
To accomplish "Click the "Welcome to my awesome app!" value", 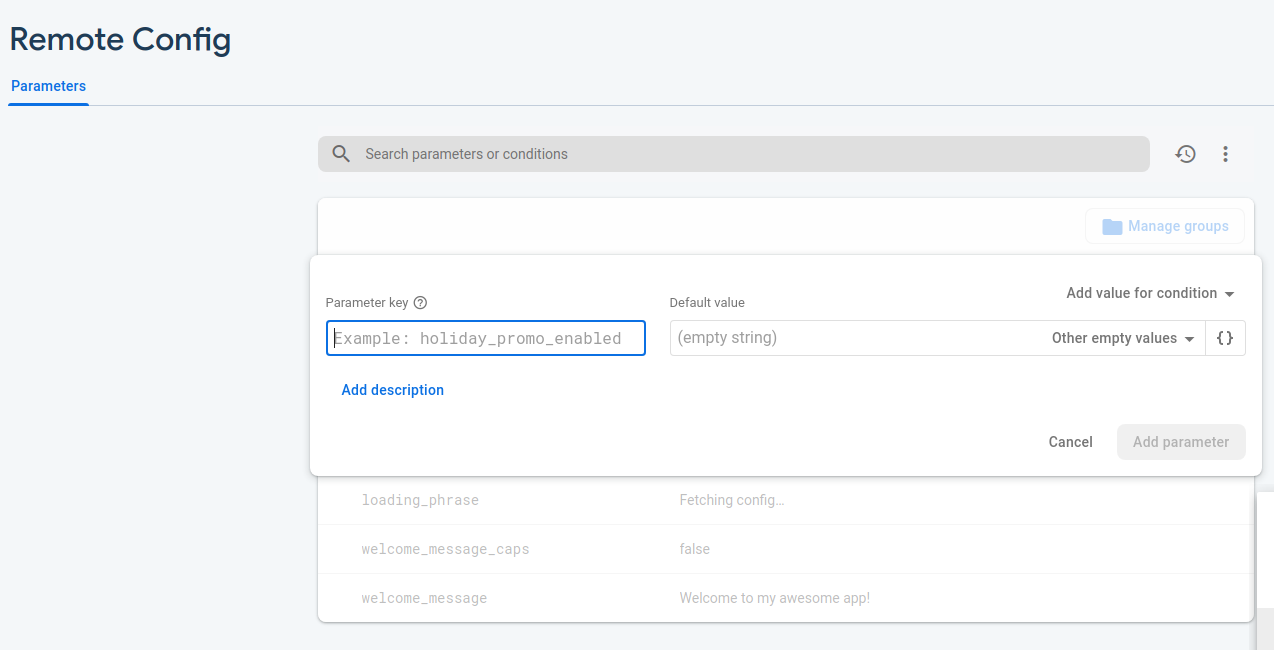I will click(774, 598).
